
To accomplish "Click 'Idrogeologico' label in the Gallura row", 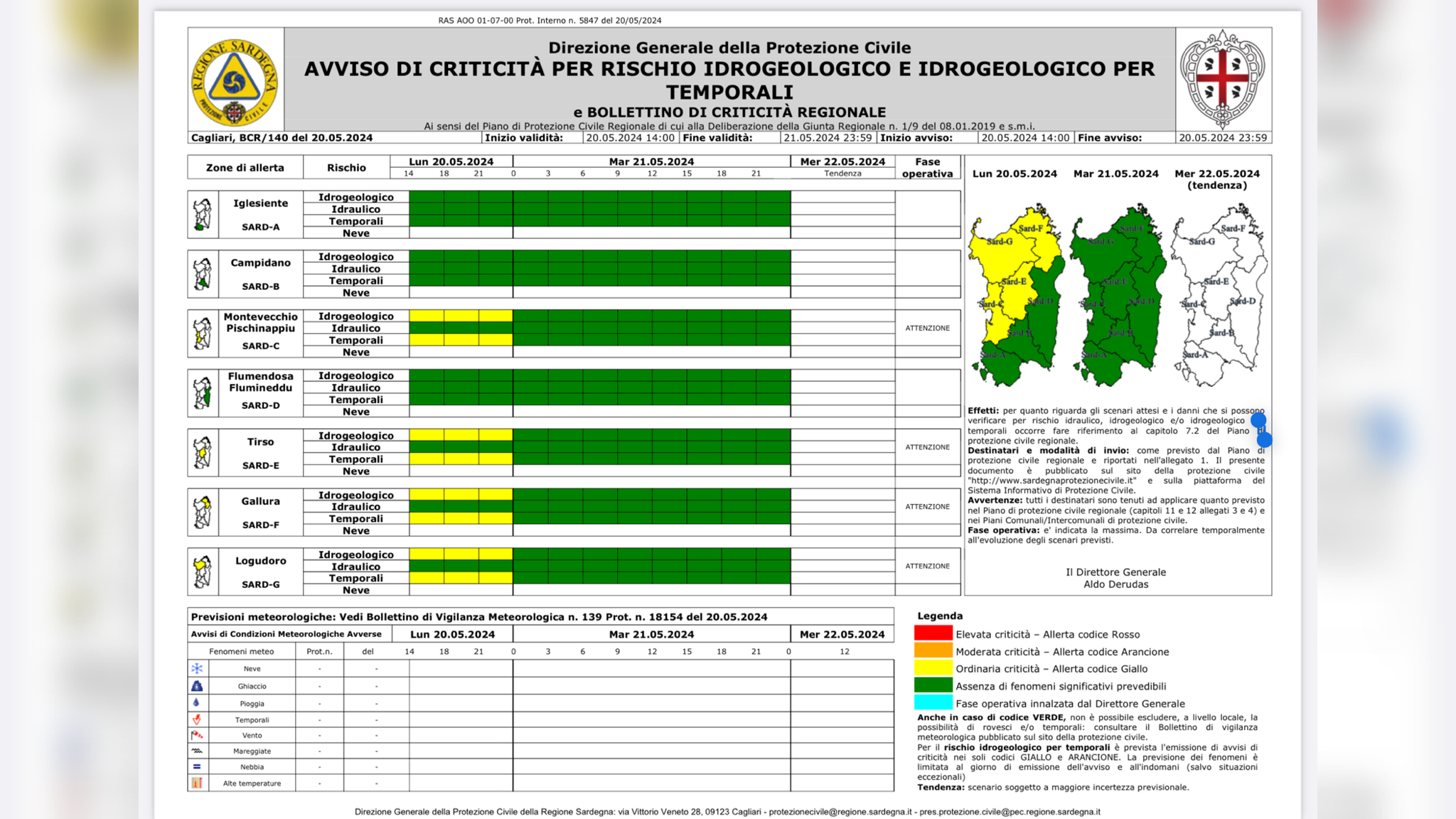I will 355,495.
